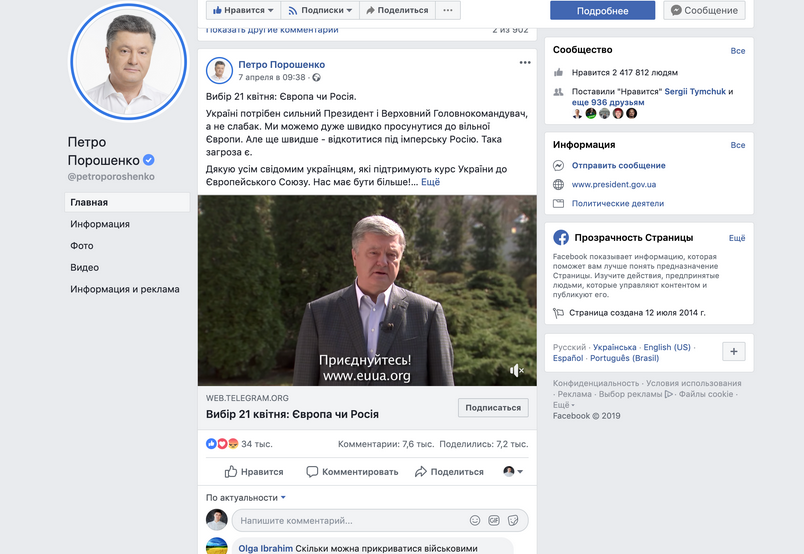Open the comment-as profile selector dropdown
This screenshot has height=554, width=804.
513,472
